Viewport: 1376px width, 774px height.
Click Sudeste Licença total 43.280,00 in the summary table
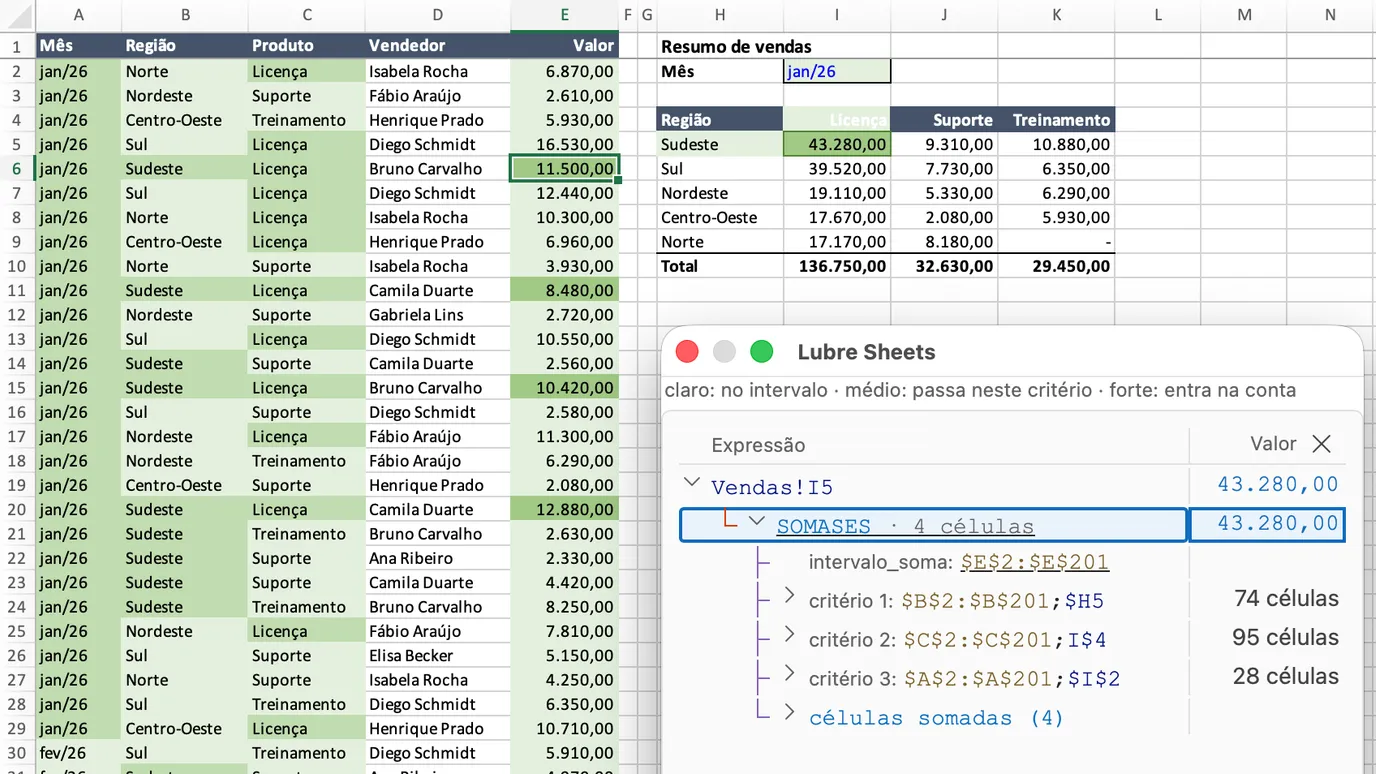[837, 144]
